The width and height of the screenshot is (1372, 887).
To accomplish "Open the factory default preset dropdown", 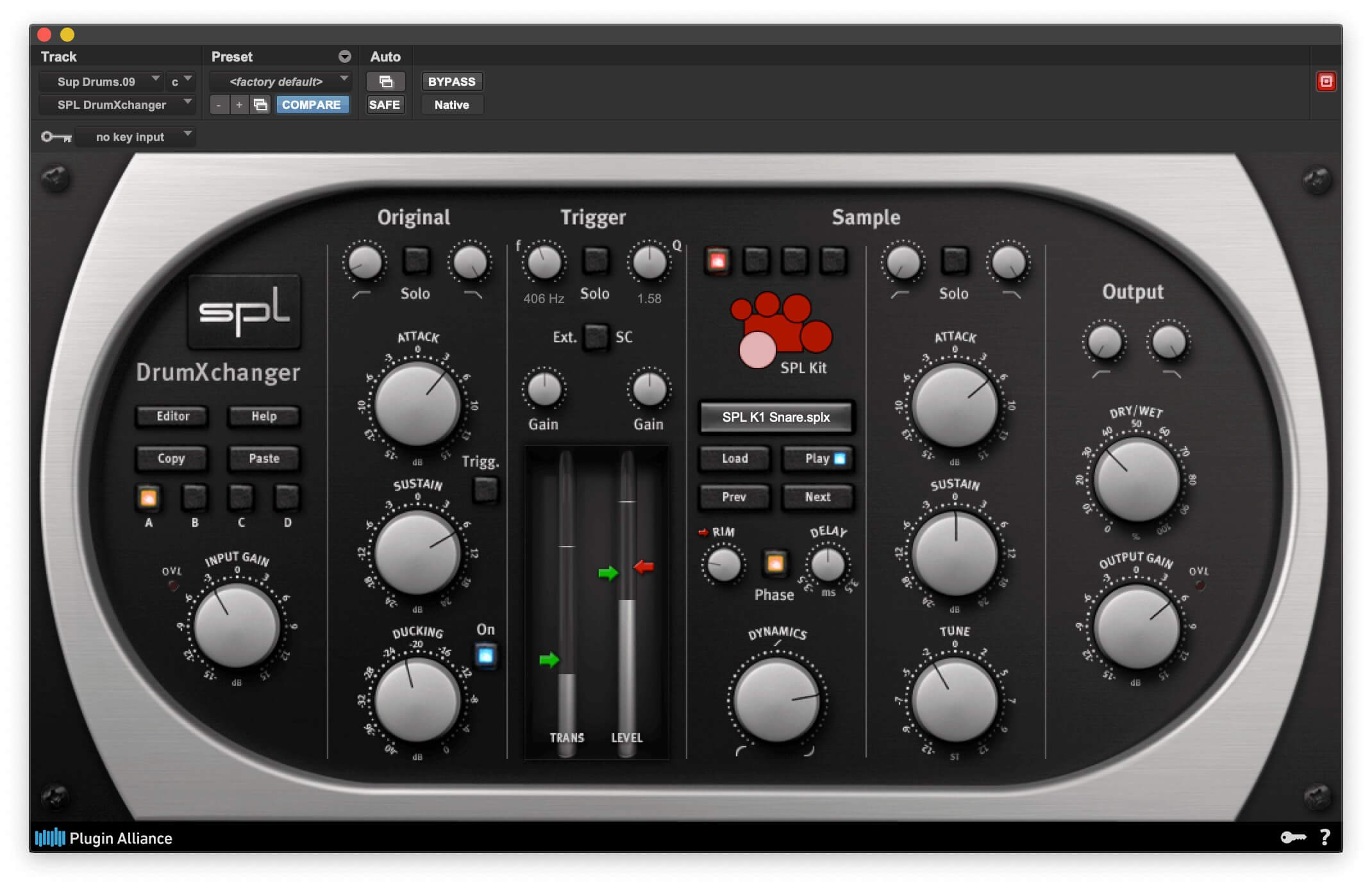I will pyautogui.click(x=280, y=81).
